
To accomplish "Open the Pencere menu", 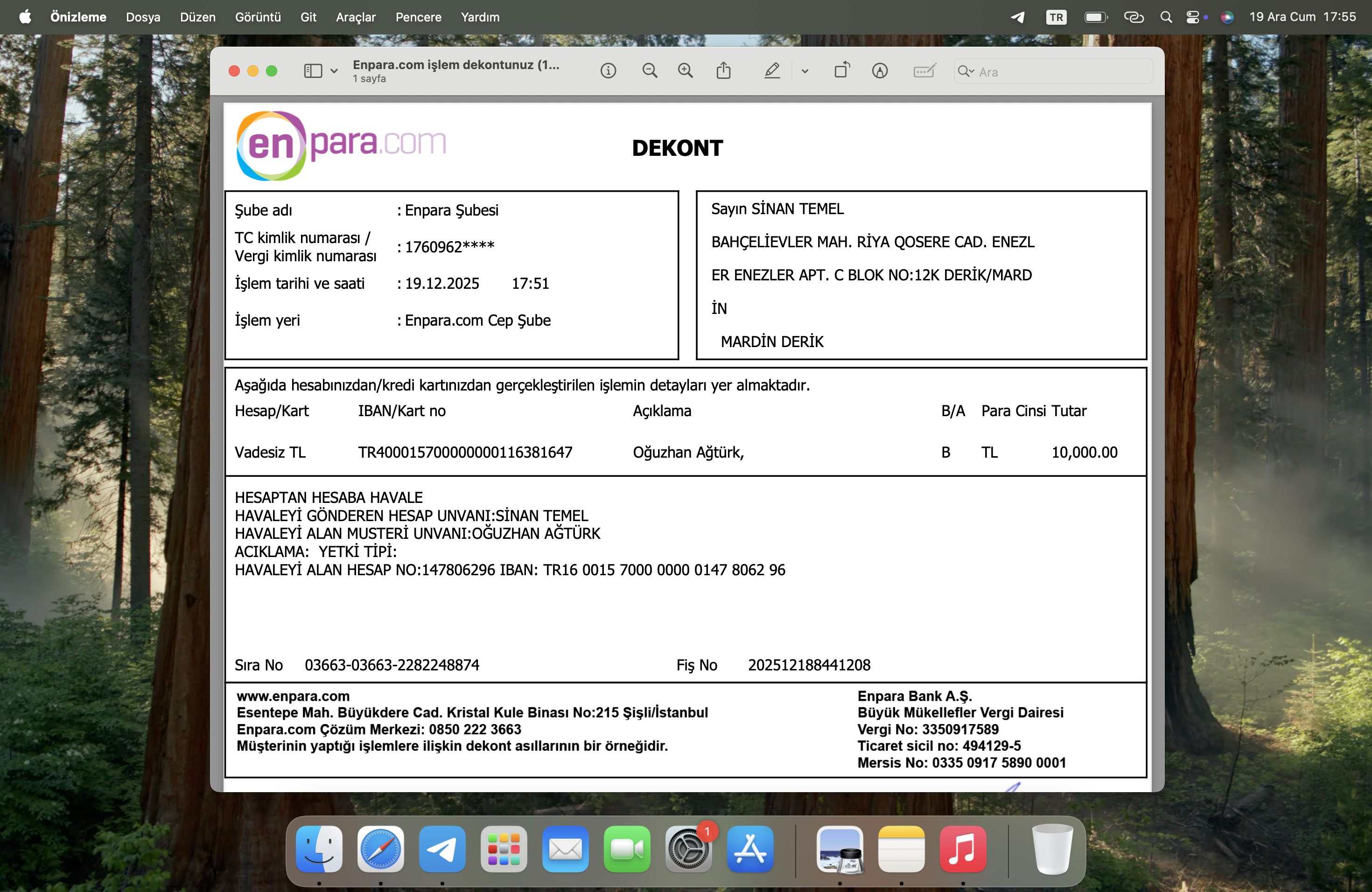I will tap(419, 17).
